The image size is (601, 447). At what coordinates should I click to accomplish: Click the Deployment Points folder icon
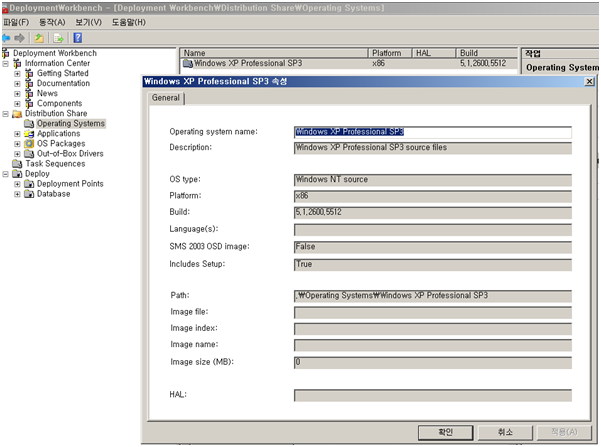tap(29, 184)
